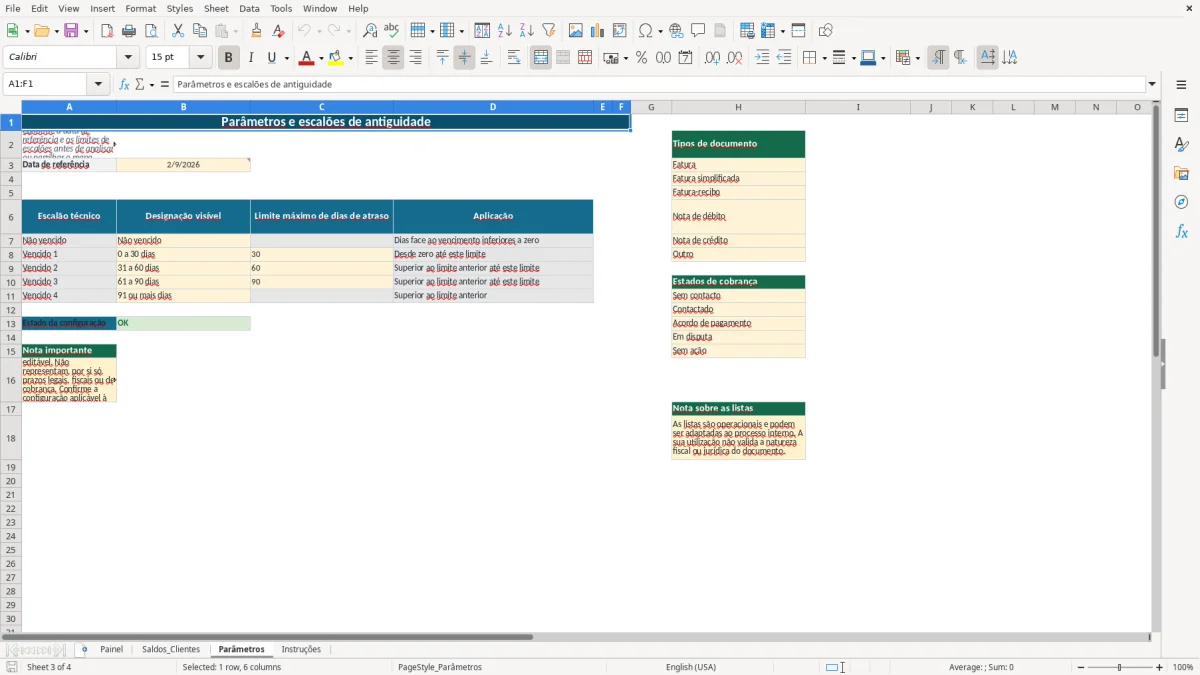Toggle Center Horizontally alignment
The image size is (1200, 675).
click(x=393, y=58)
